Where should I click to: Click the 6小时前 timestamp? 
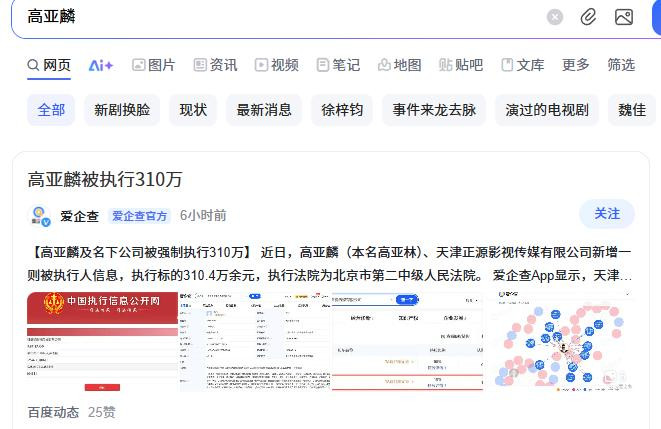[x=203, y=215]
